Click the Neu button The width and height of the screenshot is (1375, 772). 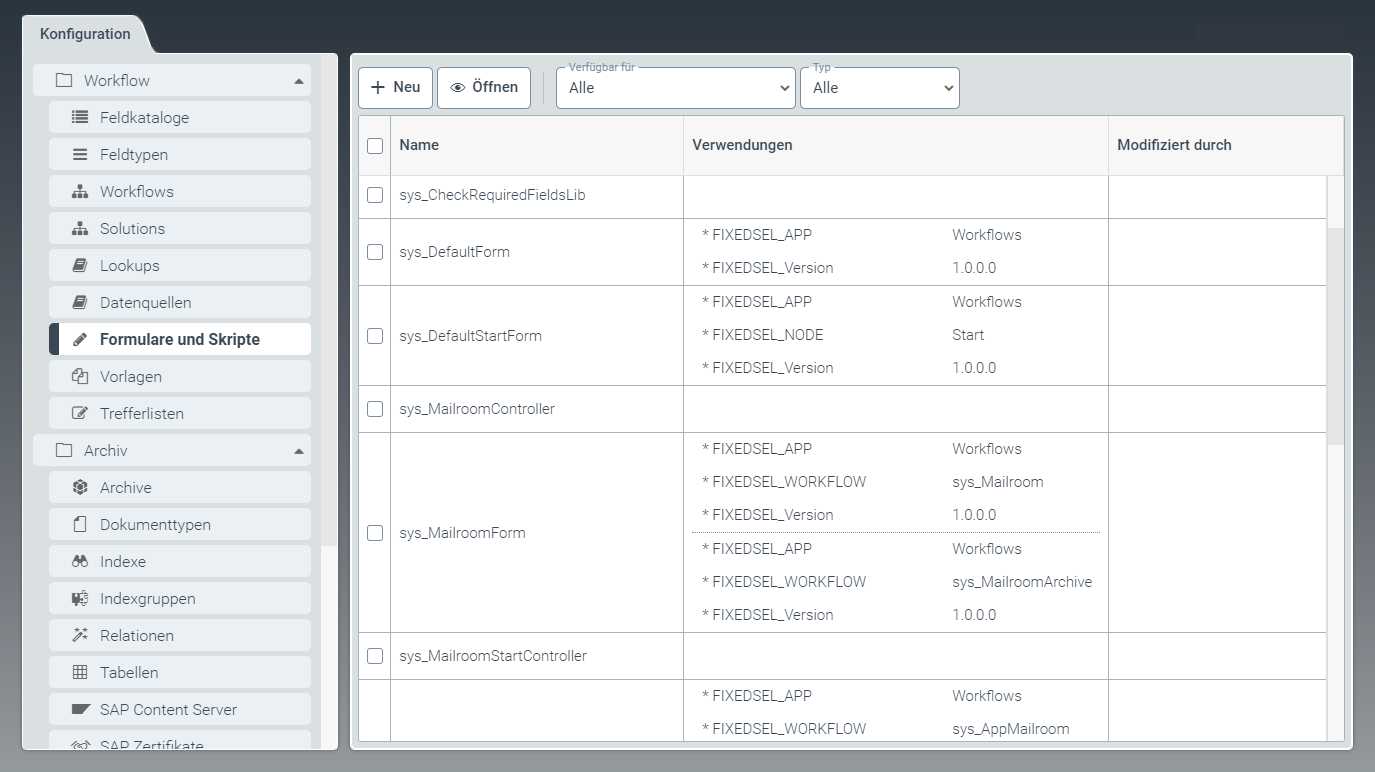(395, 88)
